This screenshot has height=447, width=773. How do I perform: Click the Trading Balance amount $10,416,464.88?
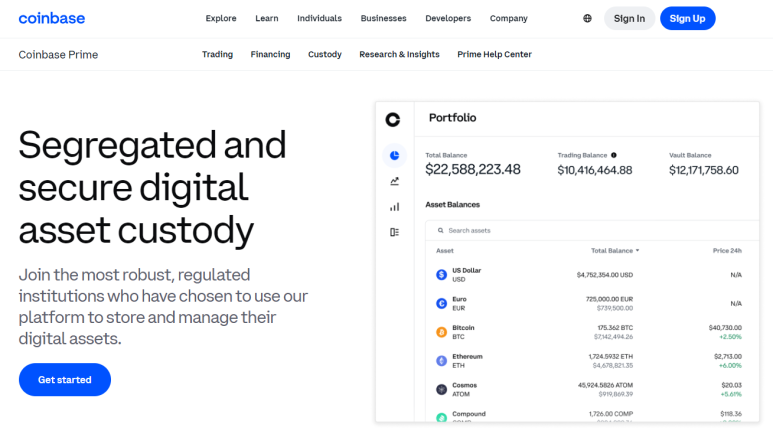pyautogui.click(x=595, y=170)
